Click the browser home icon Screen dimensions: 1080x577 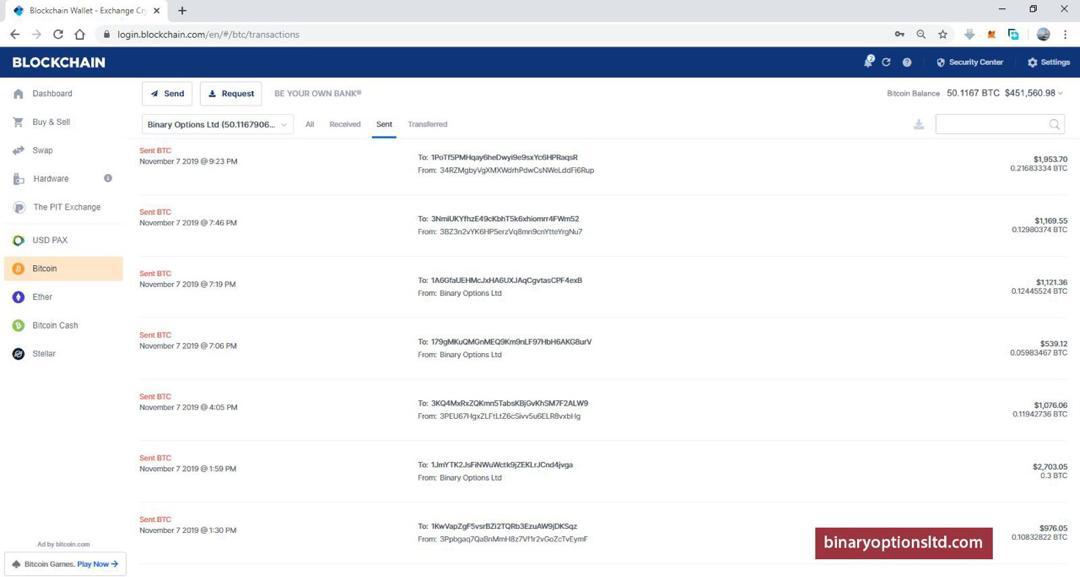[x=80, y=34]
